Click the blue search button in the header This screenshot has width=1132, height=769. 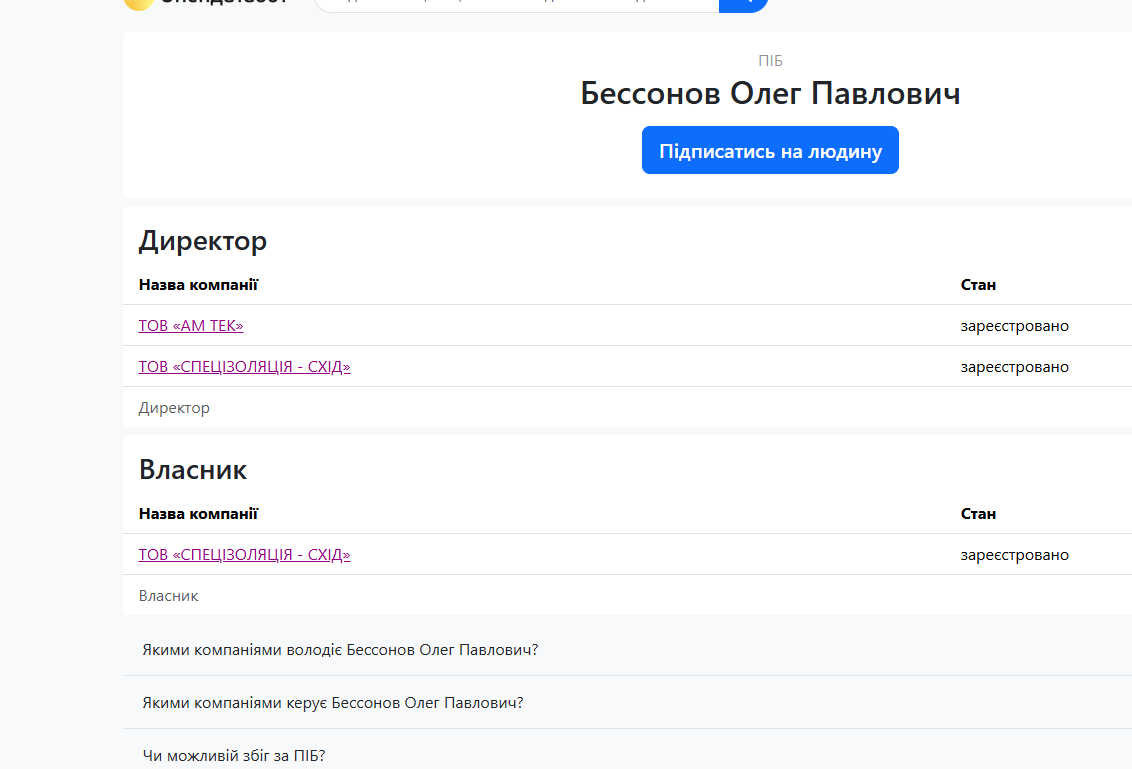click(x=744, y=4)
